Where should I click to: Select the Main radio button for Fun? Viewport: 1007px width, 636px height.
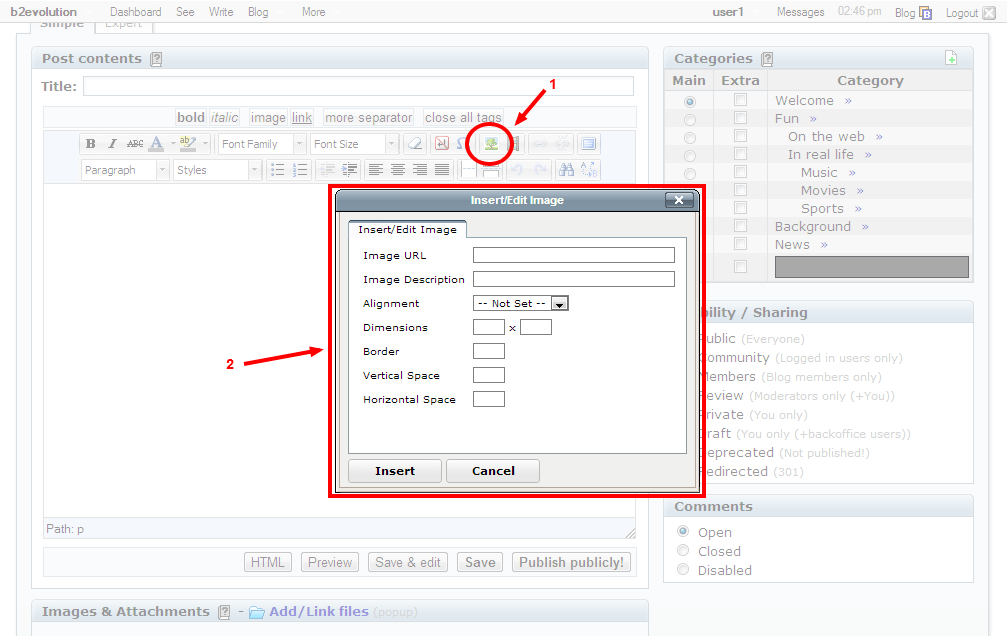click(688, 118)
